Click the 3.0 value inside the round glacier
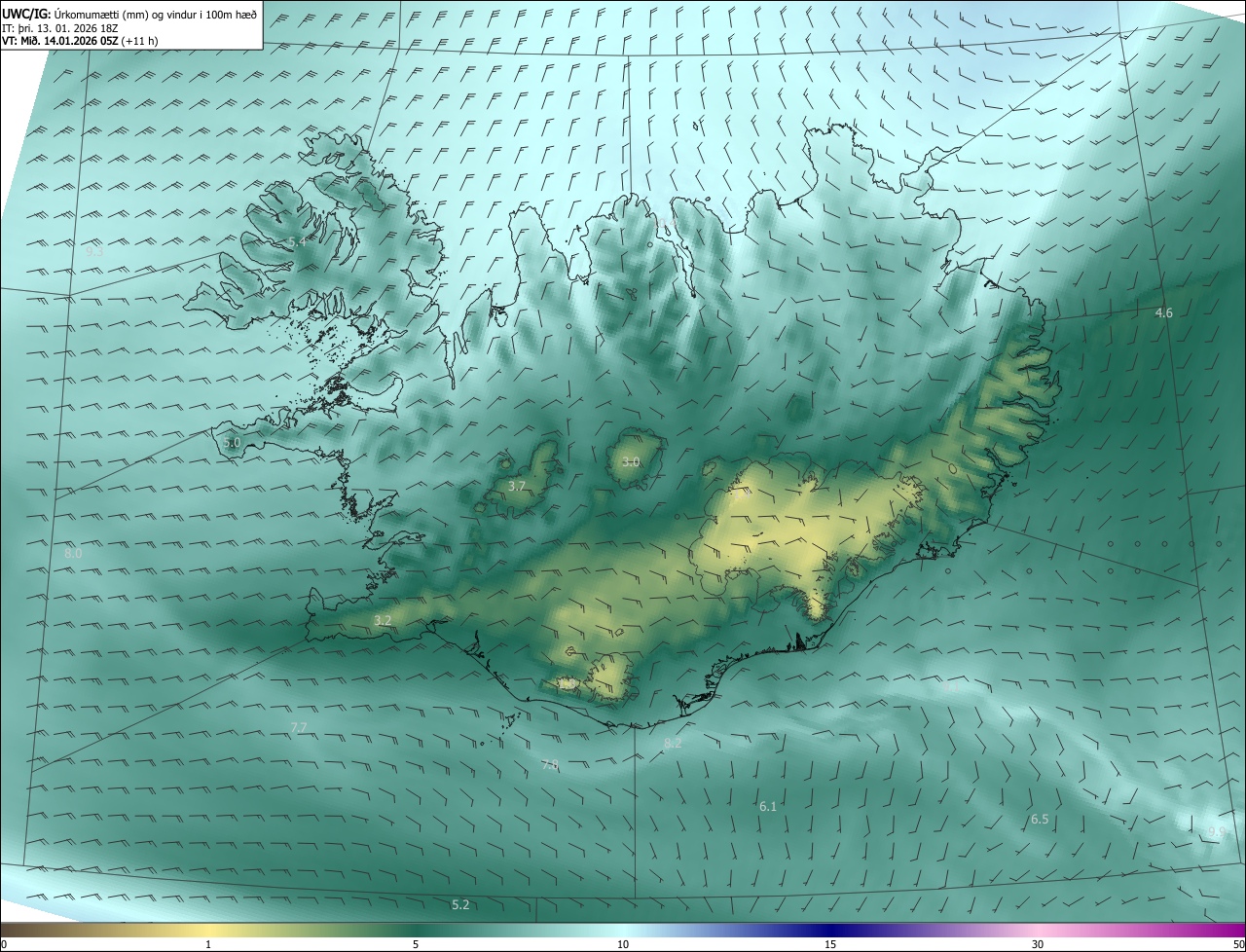The width and height of the screenshot is (1246, 952). 631,461
